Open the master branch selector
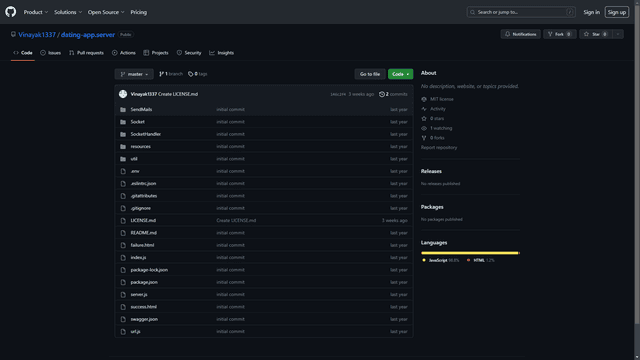The height and width of the screenshot is (360, 640). point(134,74)
